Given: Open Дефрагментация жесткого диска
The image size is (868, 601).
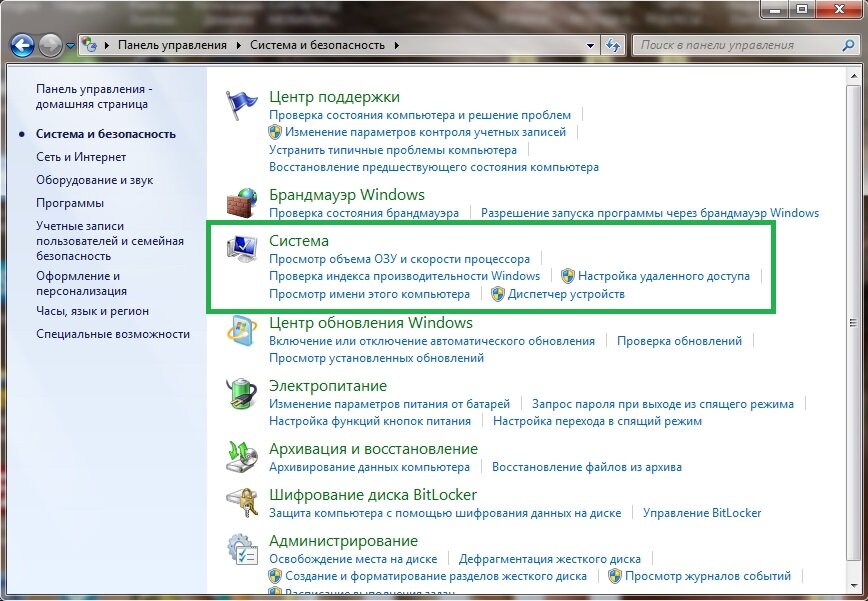Looking at the screenshot, I should tap(550, 559).
